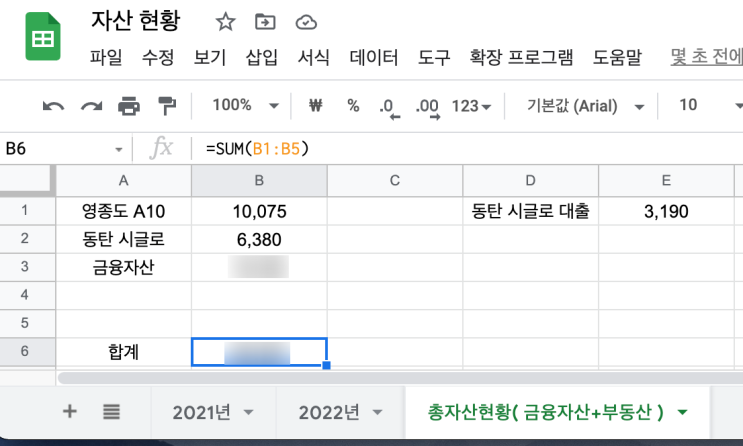Select cell 동탄 시글로 대출
Image resolution: width=743 pixels, height=446 pixels.
click(x=530, y=211)
